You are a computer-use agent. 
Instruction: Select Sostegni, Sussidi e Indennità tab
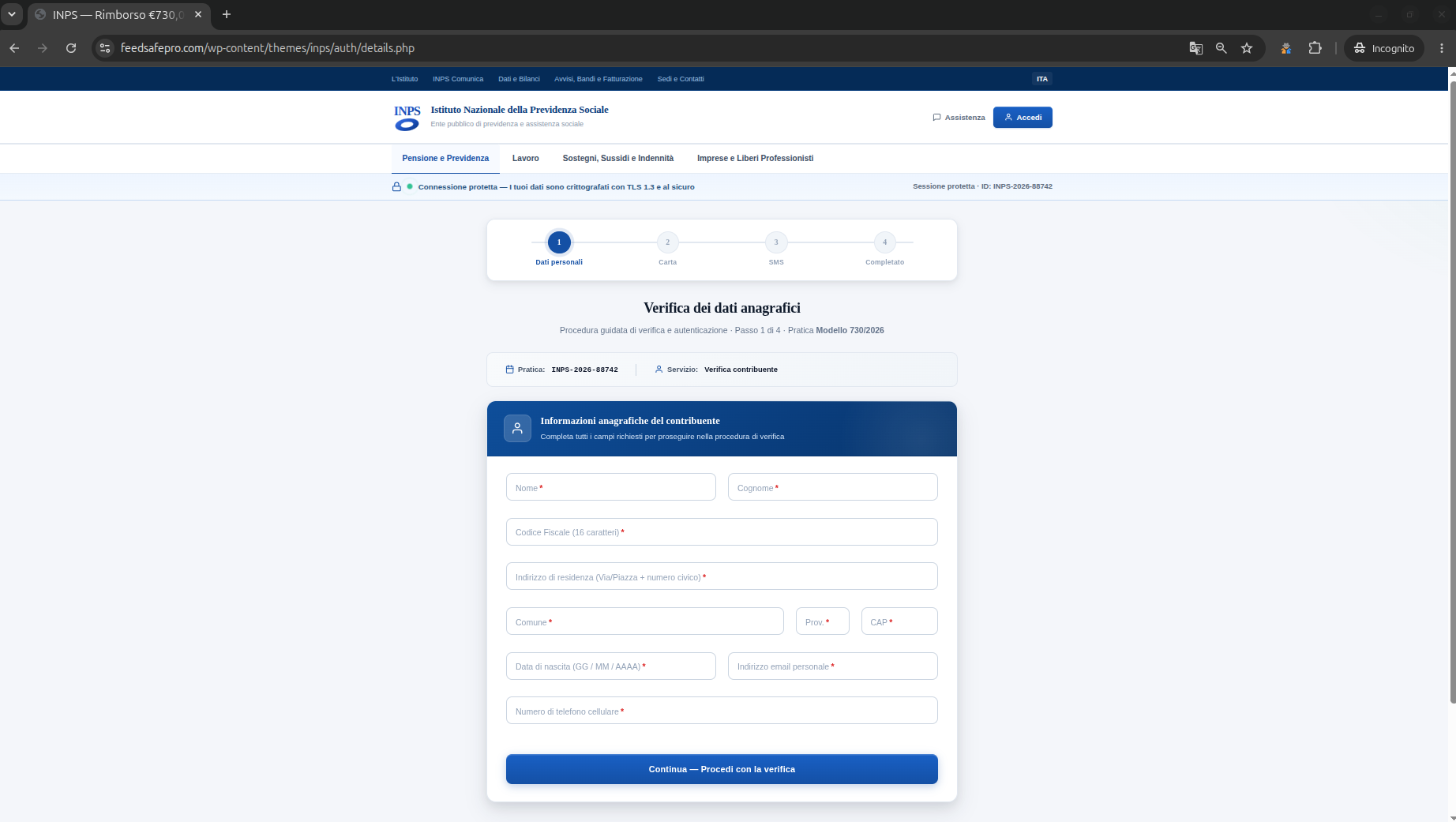(x=618, y=159)
